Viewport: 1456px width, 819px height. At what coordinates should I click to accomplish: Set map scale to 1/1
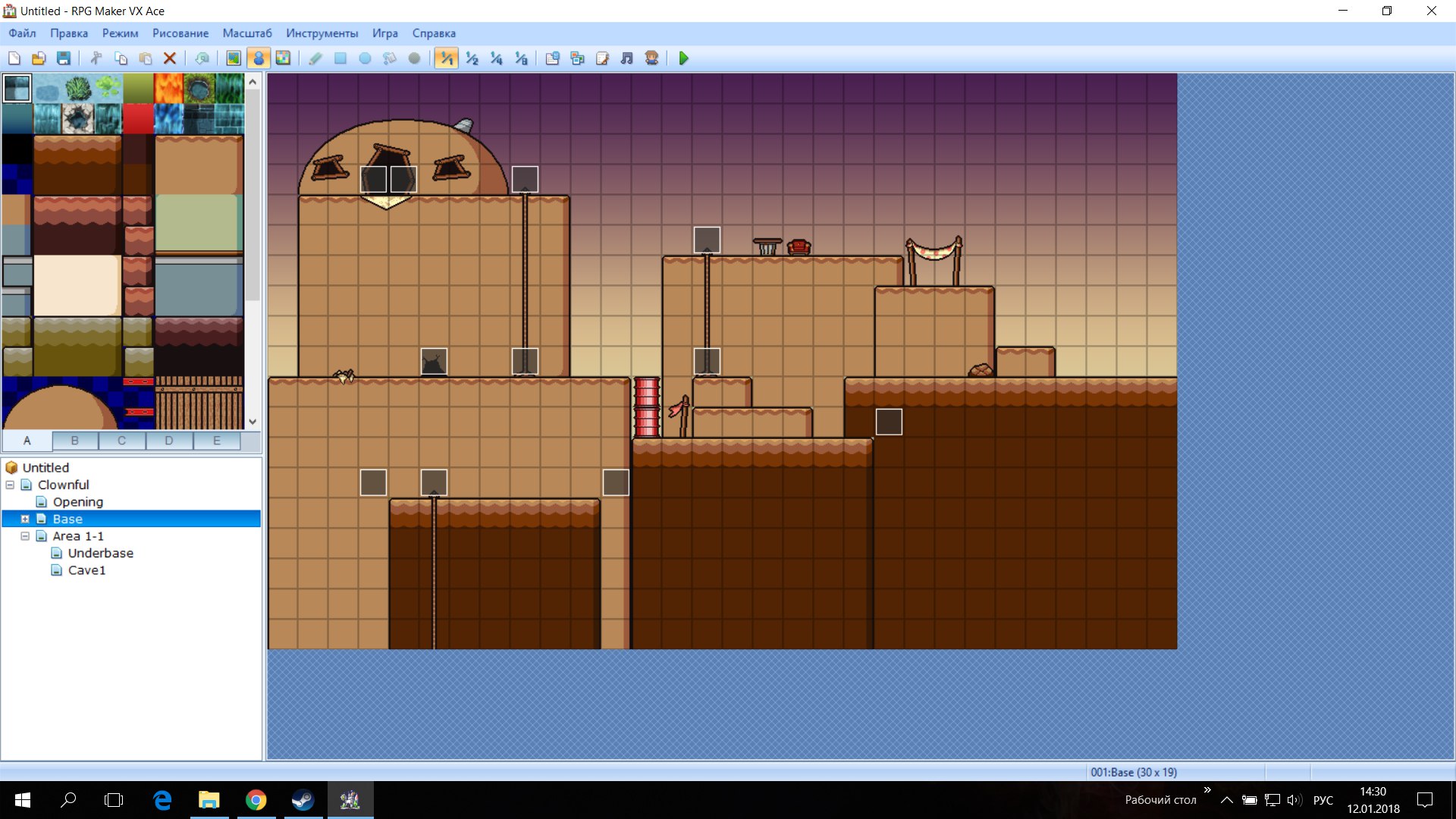point(447,58)
